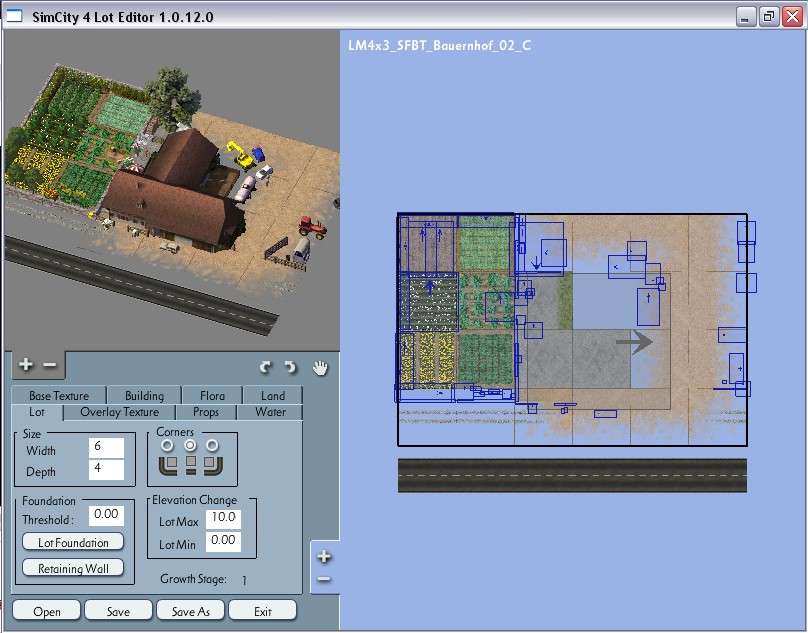The image size is (808, 633).
Task: Open the Overlay Texture tab
Action: click(119, 412)
